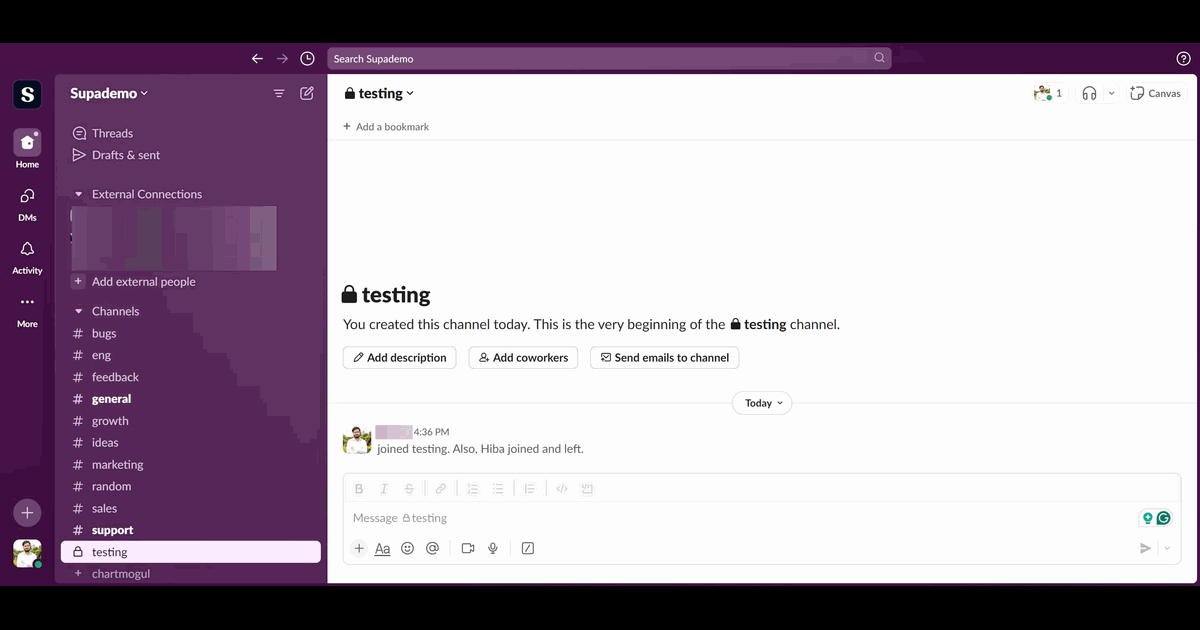
Task: Open the support channel
Action: click(190, 530)
